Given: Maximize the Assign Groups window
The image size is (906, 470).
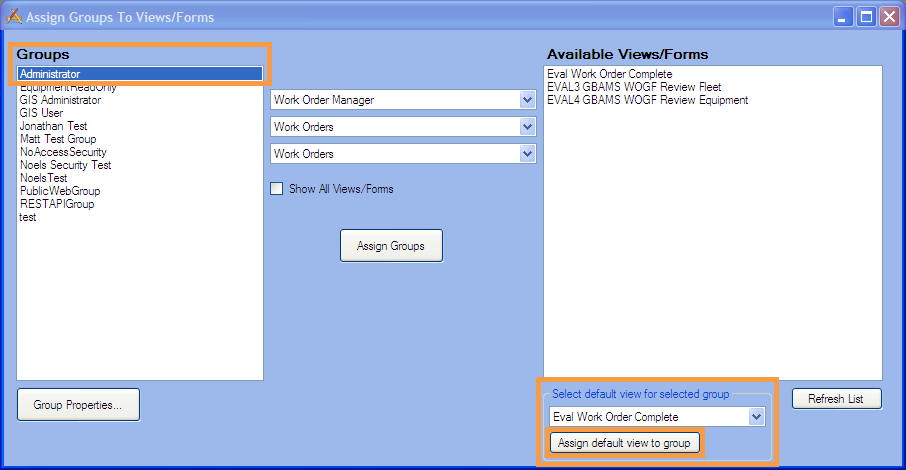Looking at the screenshot, I should (866, 17).
